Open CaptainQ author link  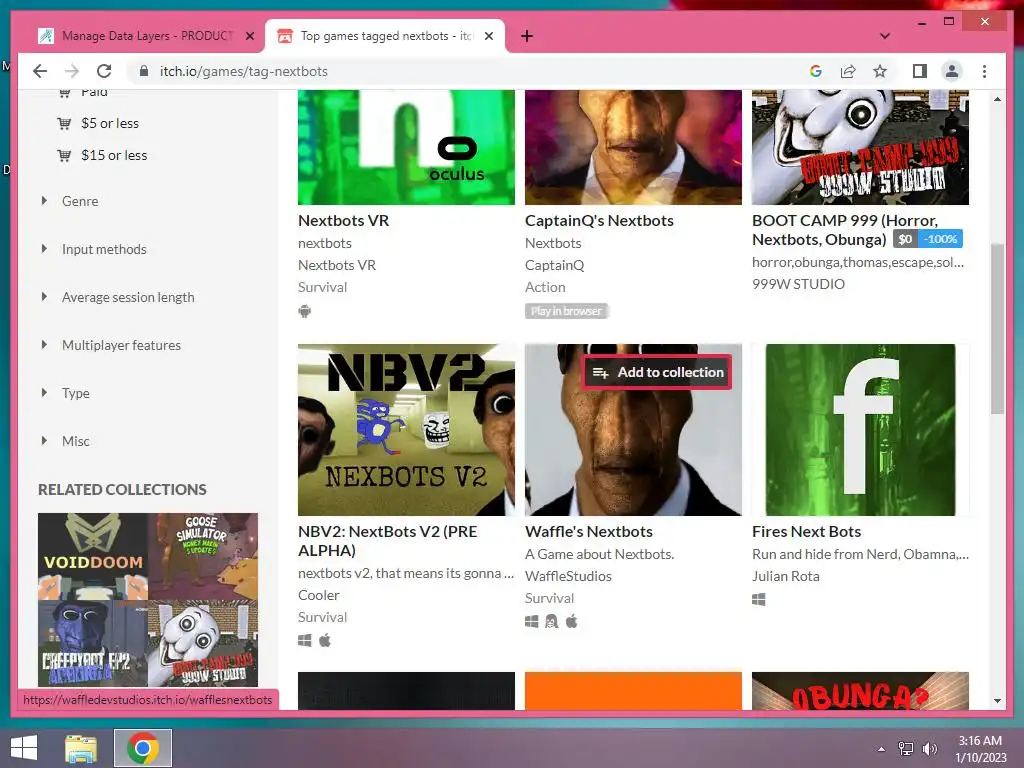[x=554, y=265]
